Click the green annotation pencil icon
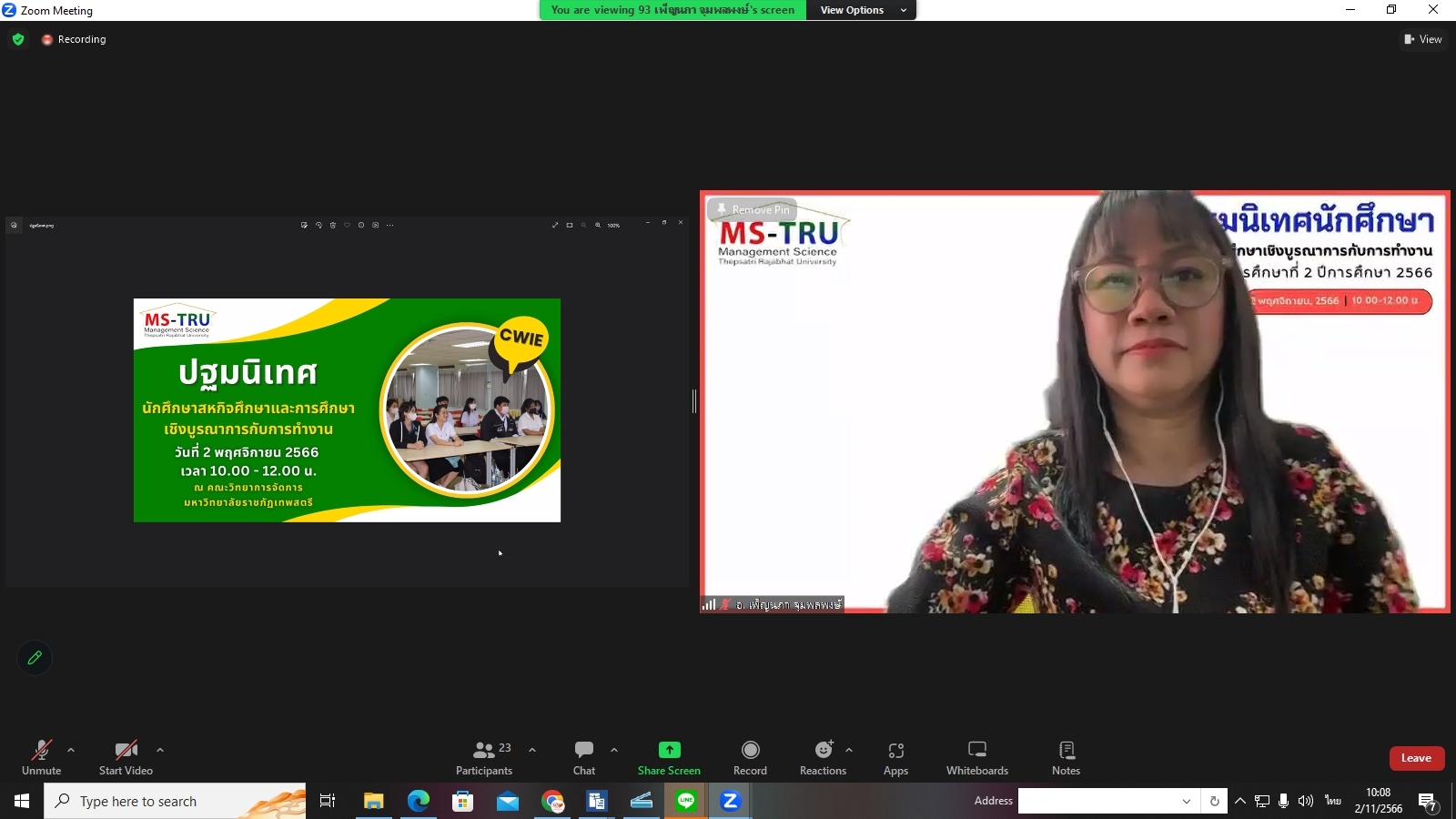Image resolution: width=1456 pixels, height=819 pixels. click(x=35, y=658)
